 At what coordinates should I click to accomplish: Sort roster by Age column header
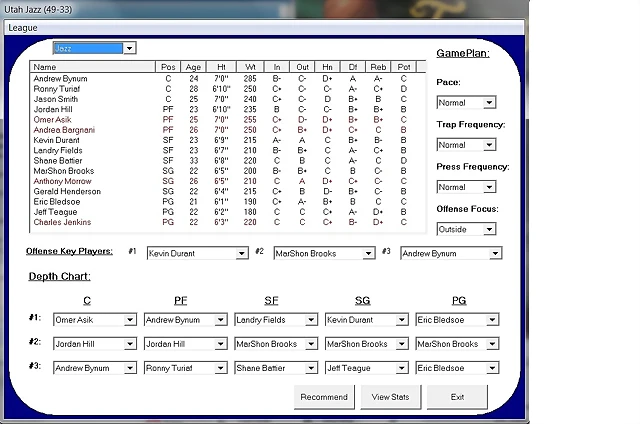pos(193,67)
